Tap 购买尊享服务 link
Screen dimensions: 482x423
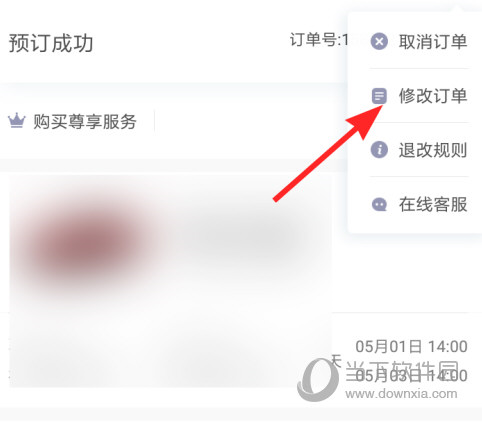point(85,121)
